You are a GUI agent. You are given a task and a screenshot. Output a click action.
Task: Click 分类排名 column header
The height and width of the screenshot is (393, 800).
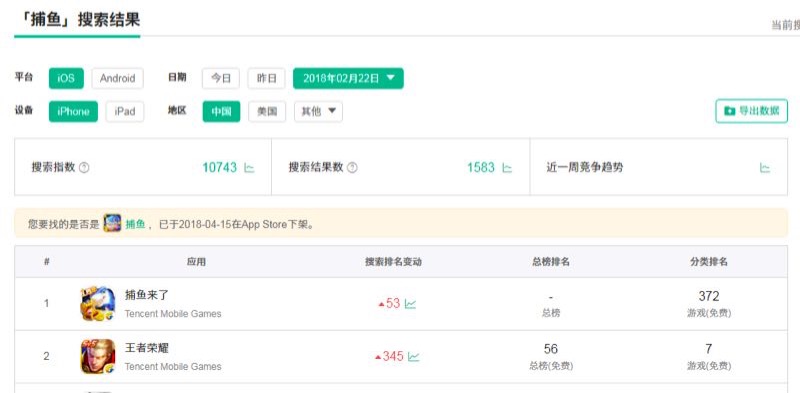point(709,262)
